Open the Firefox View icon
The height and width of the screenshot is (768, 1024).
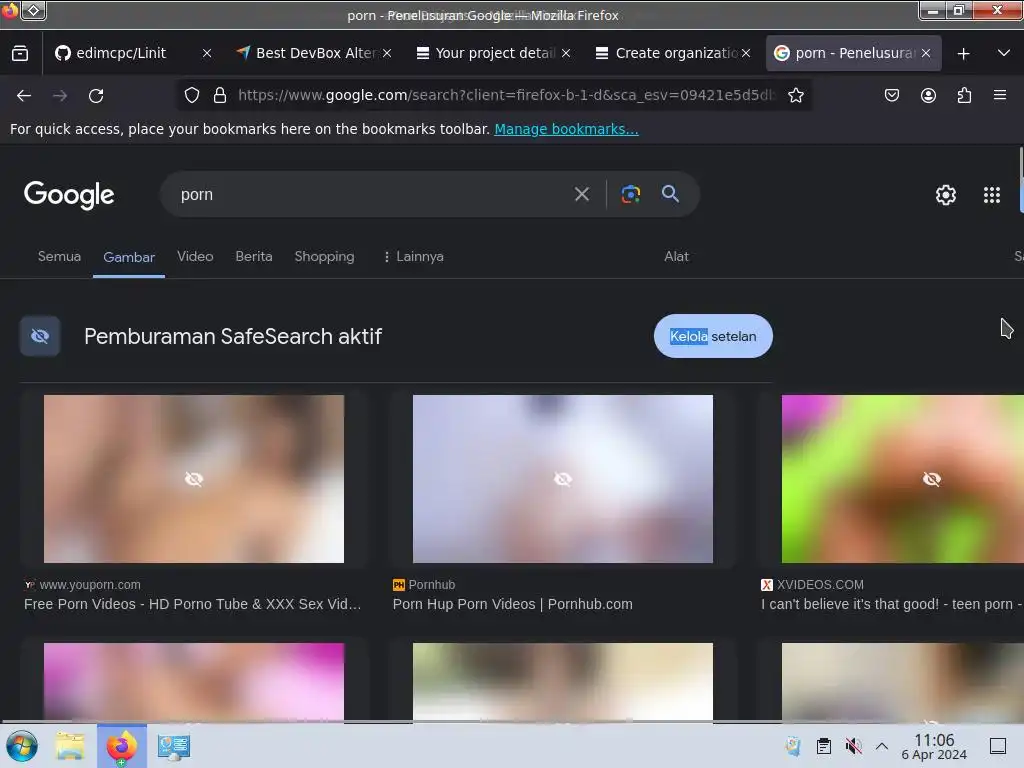click(x=20, y=54)
